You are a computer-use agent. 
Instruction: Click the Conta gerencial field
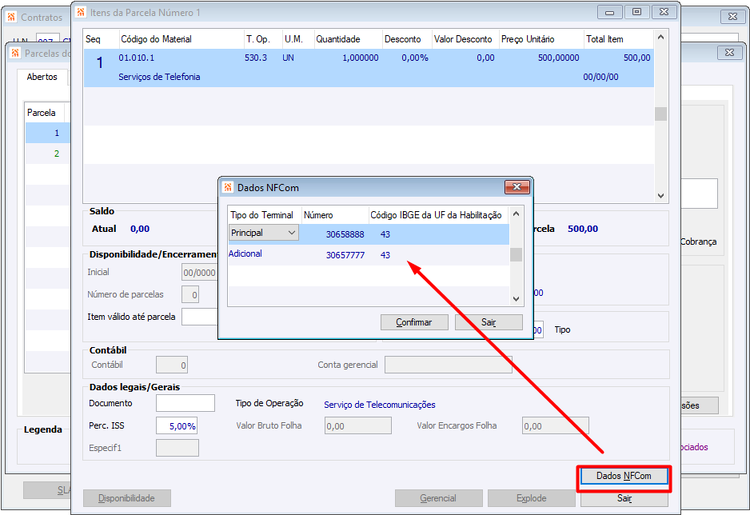click(x=448, y=365)
